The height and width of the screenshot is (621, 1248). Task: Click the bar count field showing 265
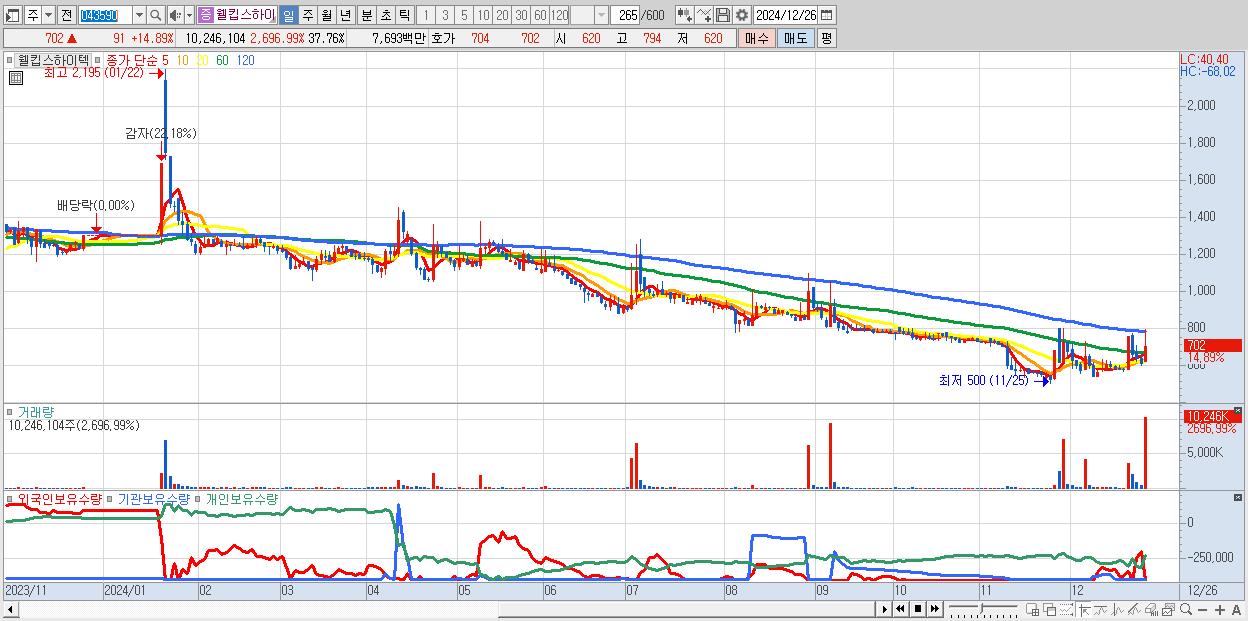pyautogui.click(x=627, y=15)
